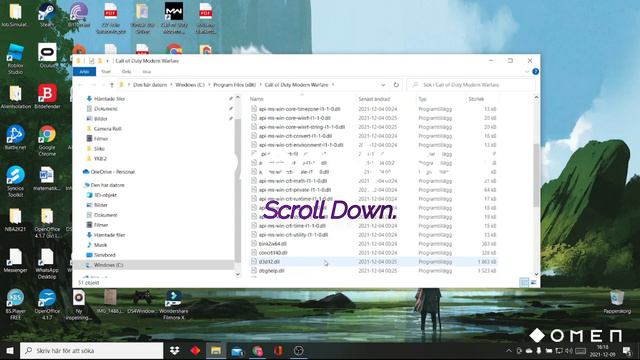
Task: Open the Google Chrome desktop shortcut
Action: (47, 141)
